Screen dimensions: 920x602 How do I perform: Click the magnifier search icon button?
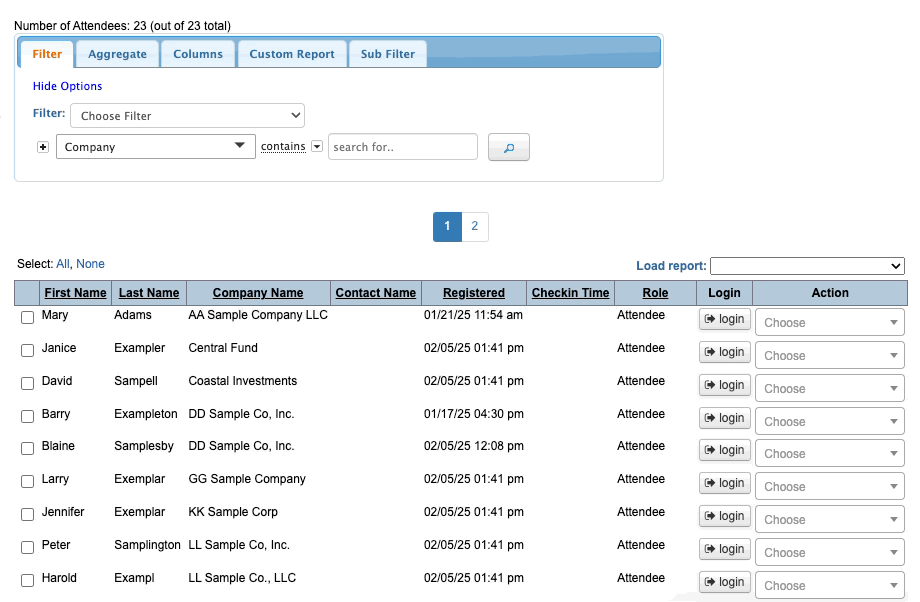[x=509, y=147]
